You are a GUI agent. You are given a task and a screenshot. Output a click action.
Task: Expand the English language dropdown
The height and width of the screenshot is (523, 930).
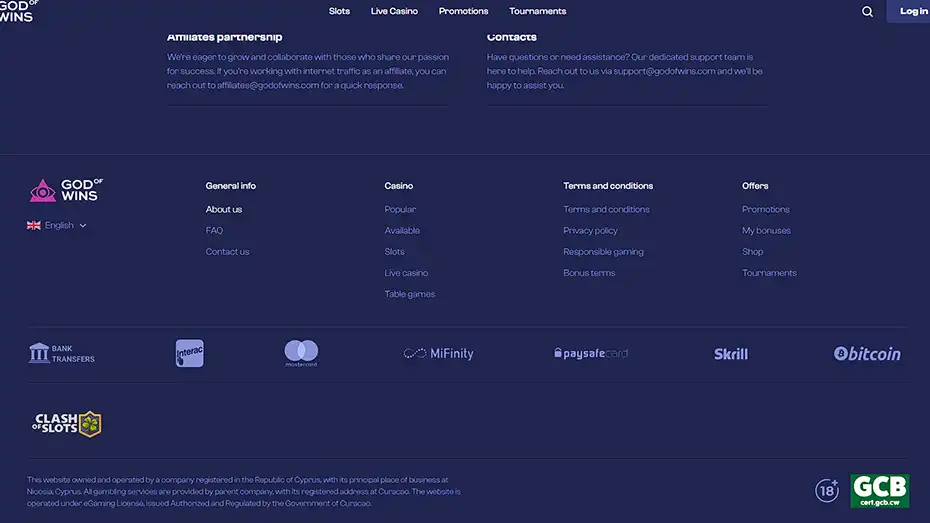(x=57, y=225)
